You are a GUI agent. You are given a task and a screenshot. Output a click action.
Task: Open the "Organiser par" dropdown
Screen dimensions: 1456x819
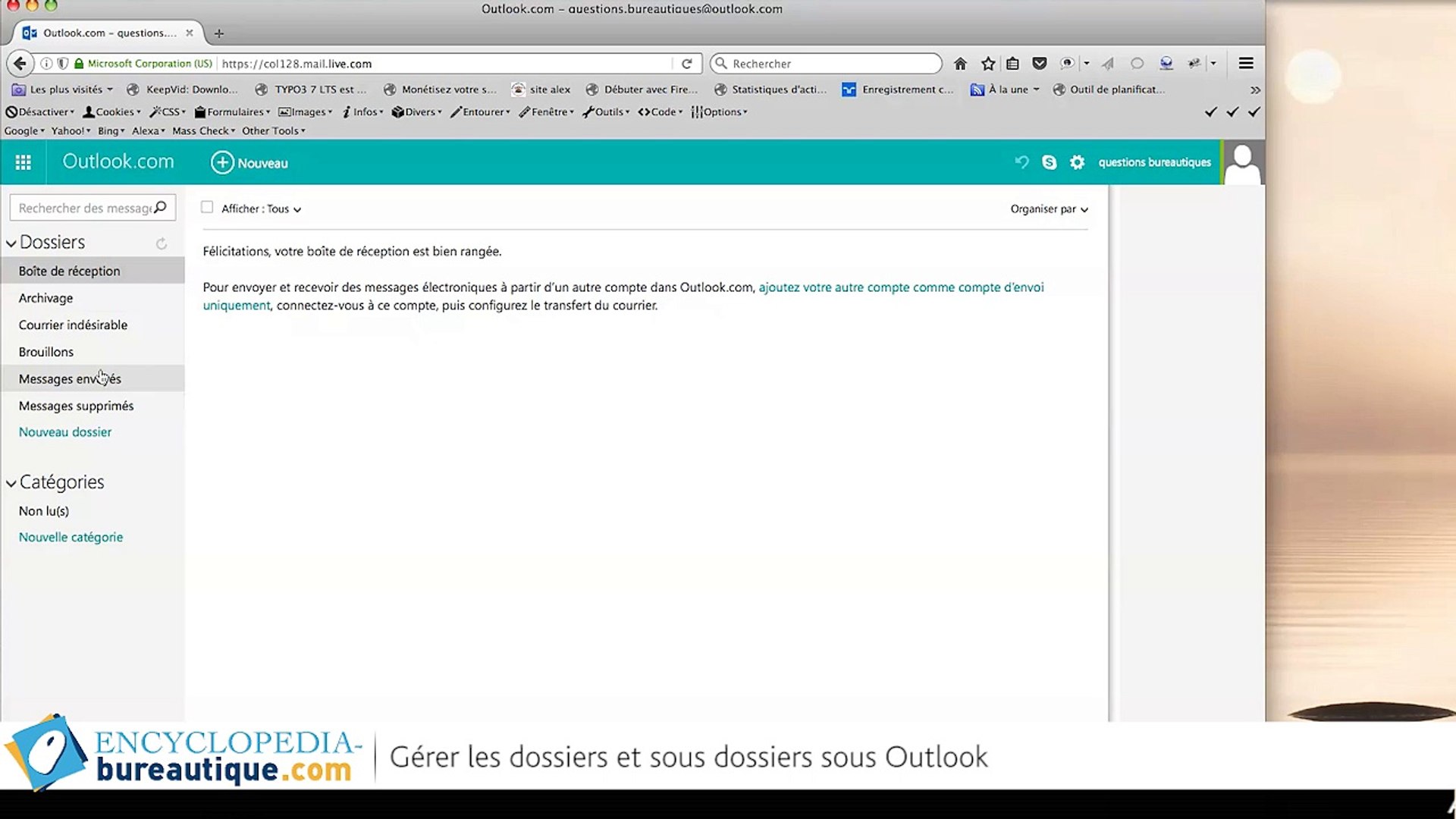(x=1048, y=209)
